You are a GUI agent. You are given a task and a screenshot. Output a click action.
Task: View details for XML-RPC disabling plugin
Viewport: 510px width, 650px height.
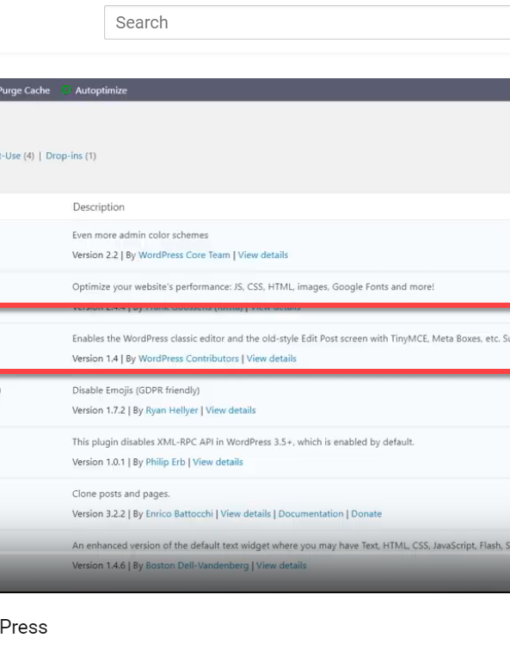pyautogui.click(x=218, y=462)
